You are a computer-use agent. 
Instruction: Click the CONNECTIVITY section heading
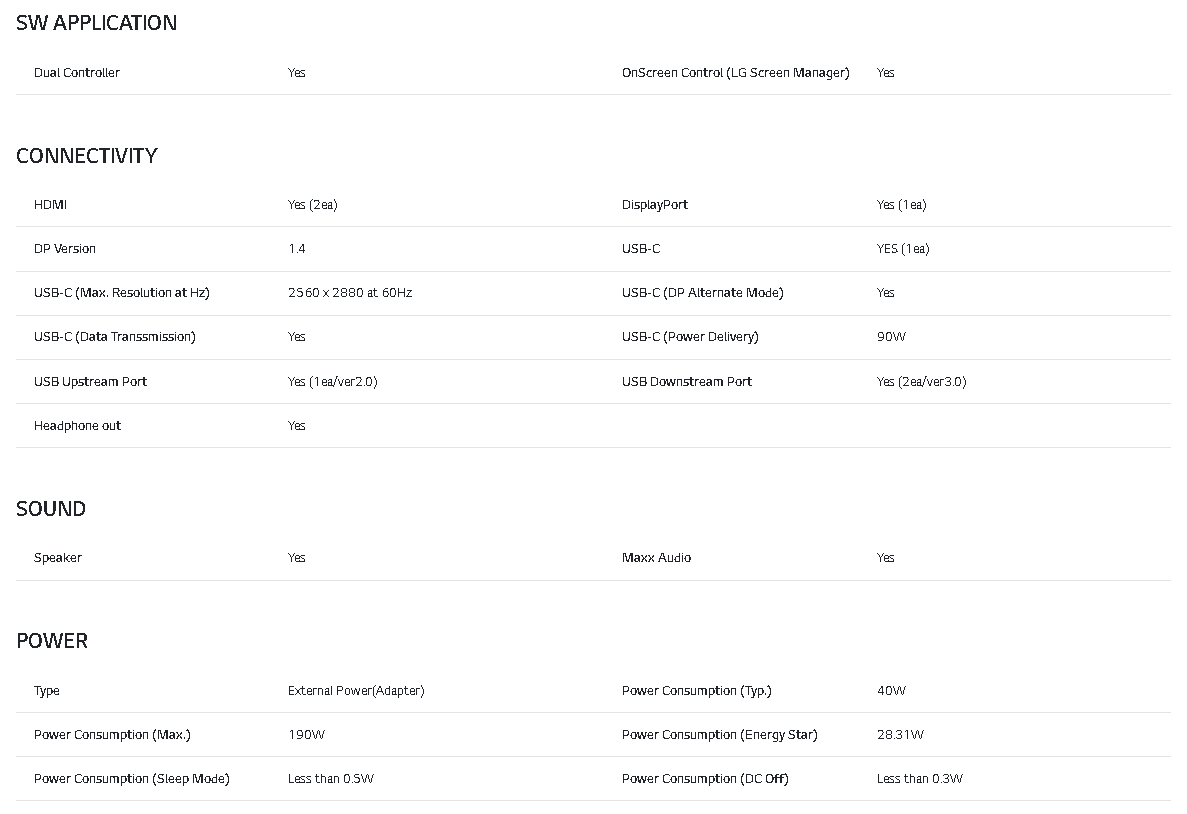pyautogui.click(x=86, y=156)
